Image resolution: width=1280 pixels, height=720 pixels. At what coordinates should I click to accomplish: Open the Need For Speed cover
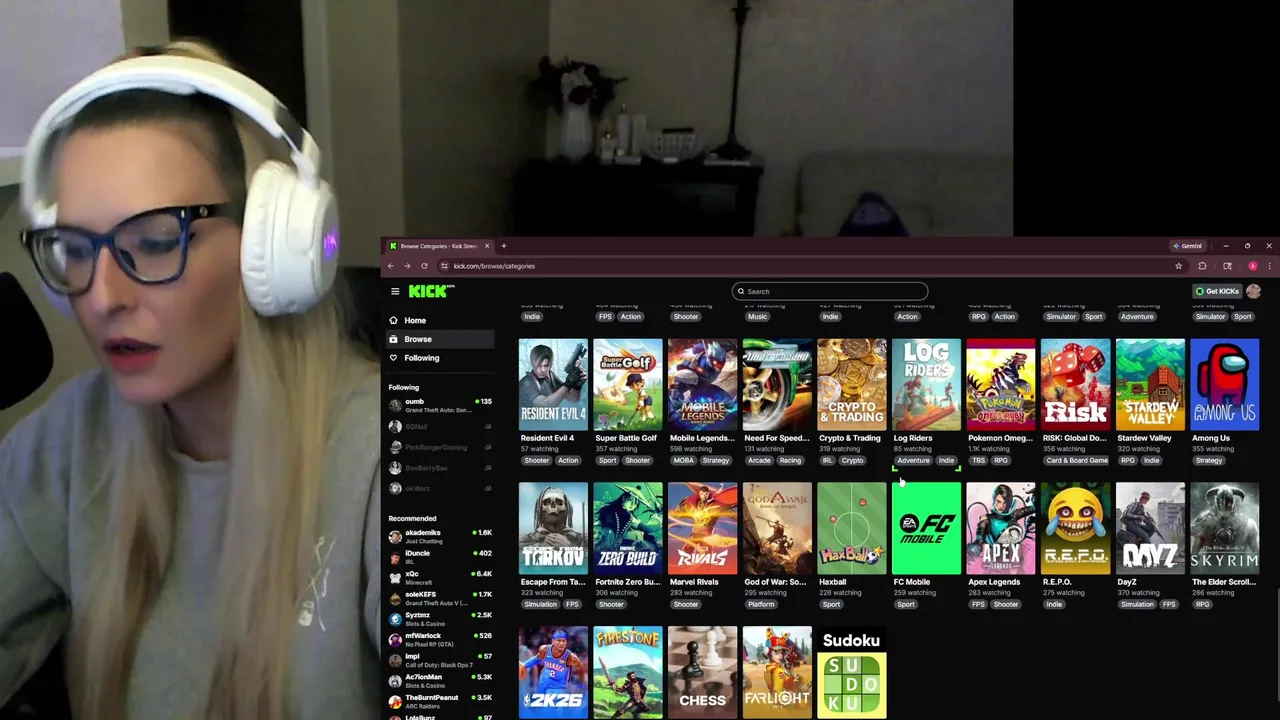777,385
